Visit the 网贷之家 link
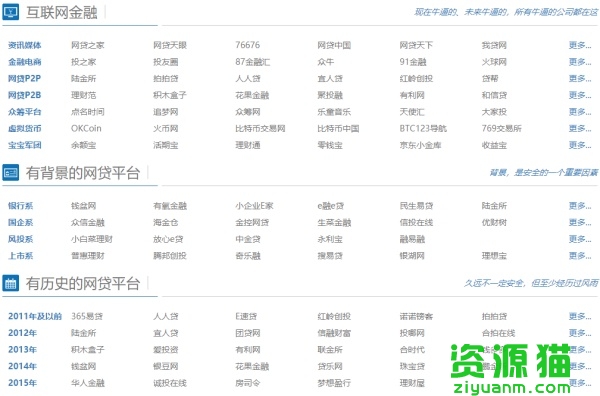Viewport: 600px width, 396px height. [88, 45]
